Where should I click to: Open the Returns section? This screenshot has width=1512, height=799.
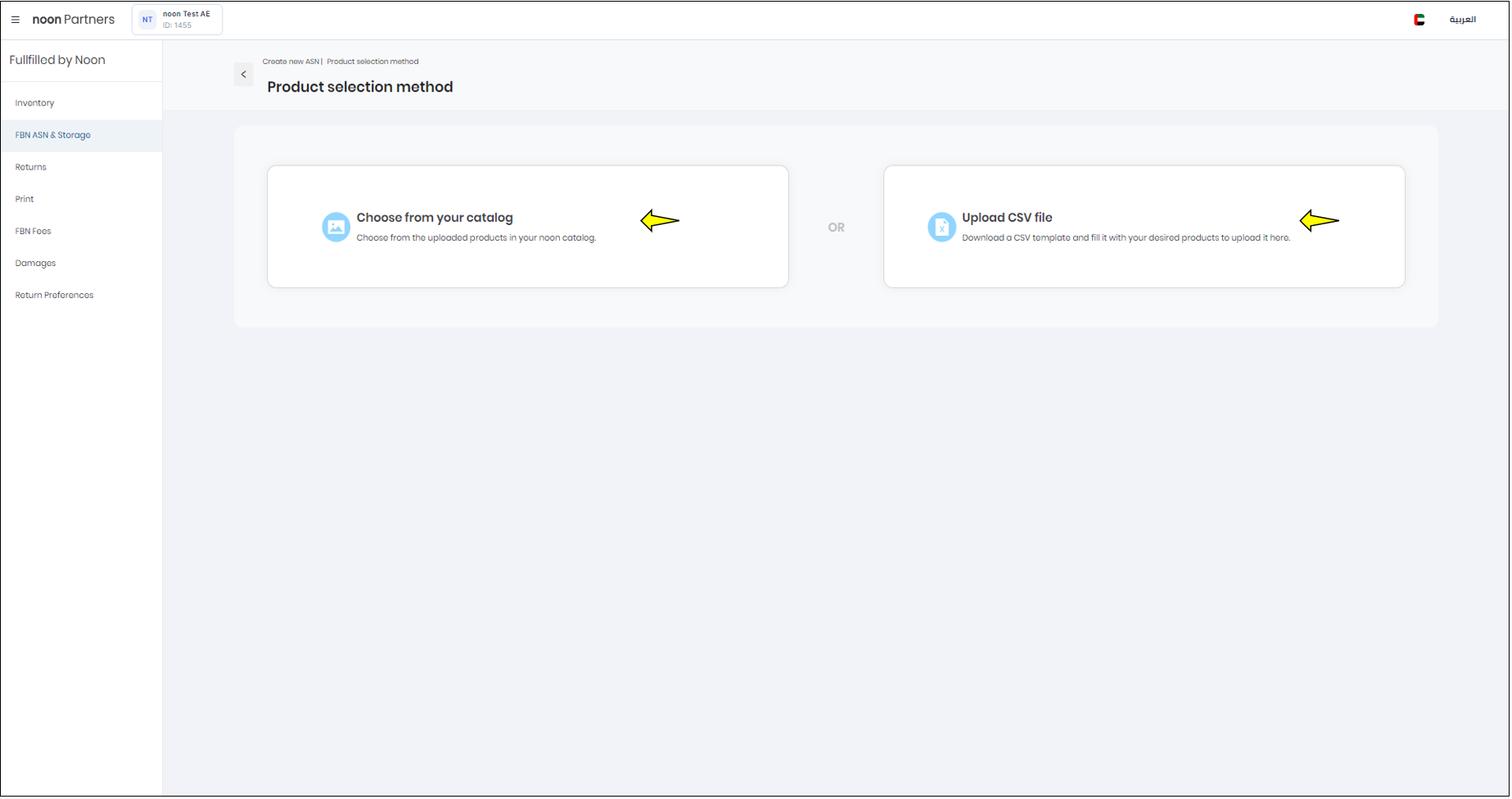click(30, 166)
